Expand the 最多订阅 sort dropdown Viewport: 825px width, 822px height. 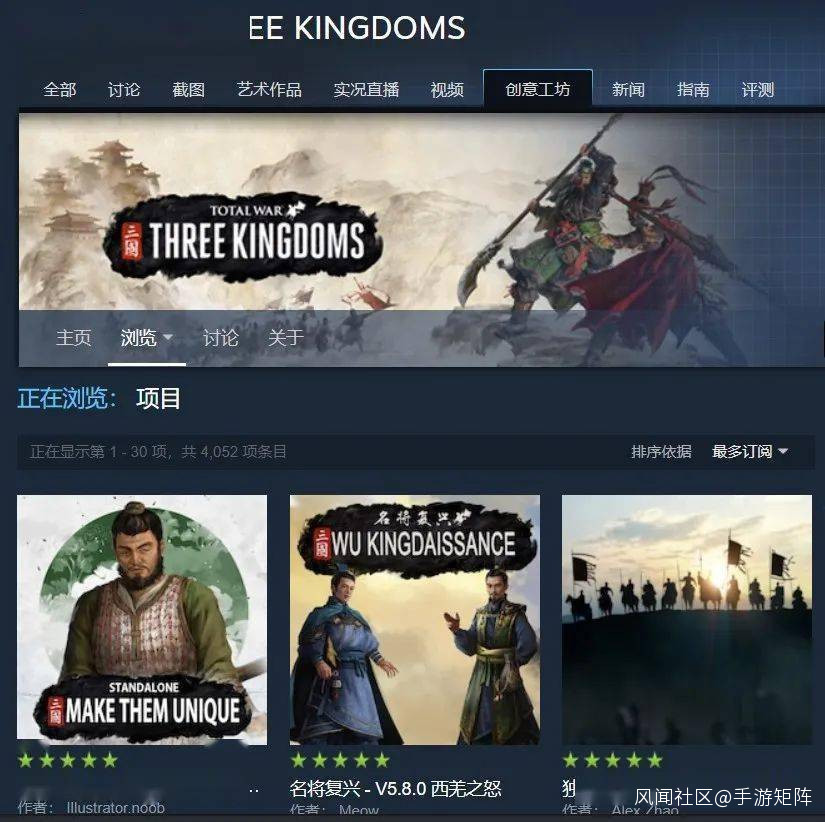click(x=750, y=452)
